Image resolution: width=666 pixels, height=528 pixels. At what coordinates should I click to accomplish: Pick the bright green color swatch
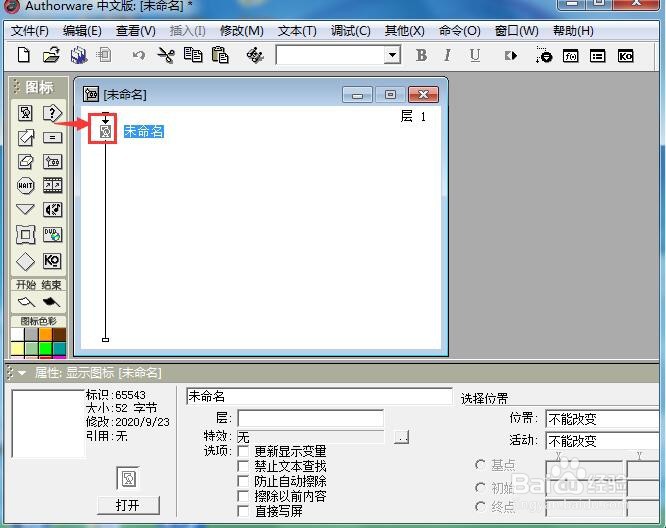[x=45, y=349]
